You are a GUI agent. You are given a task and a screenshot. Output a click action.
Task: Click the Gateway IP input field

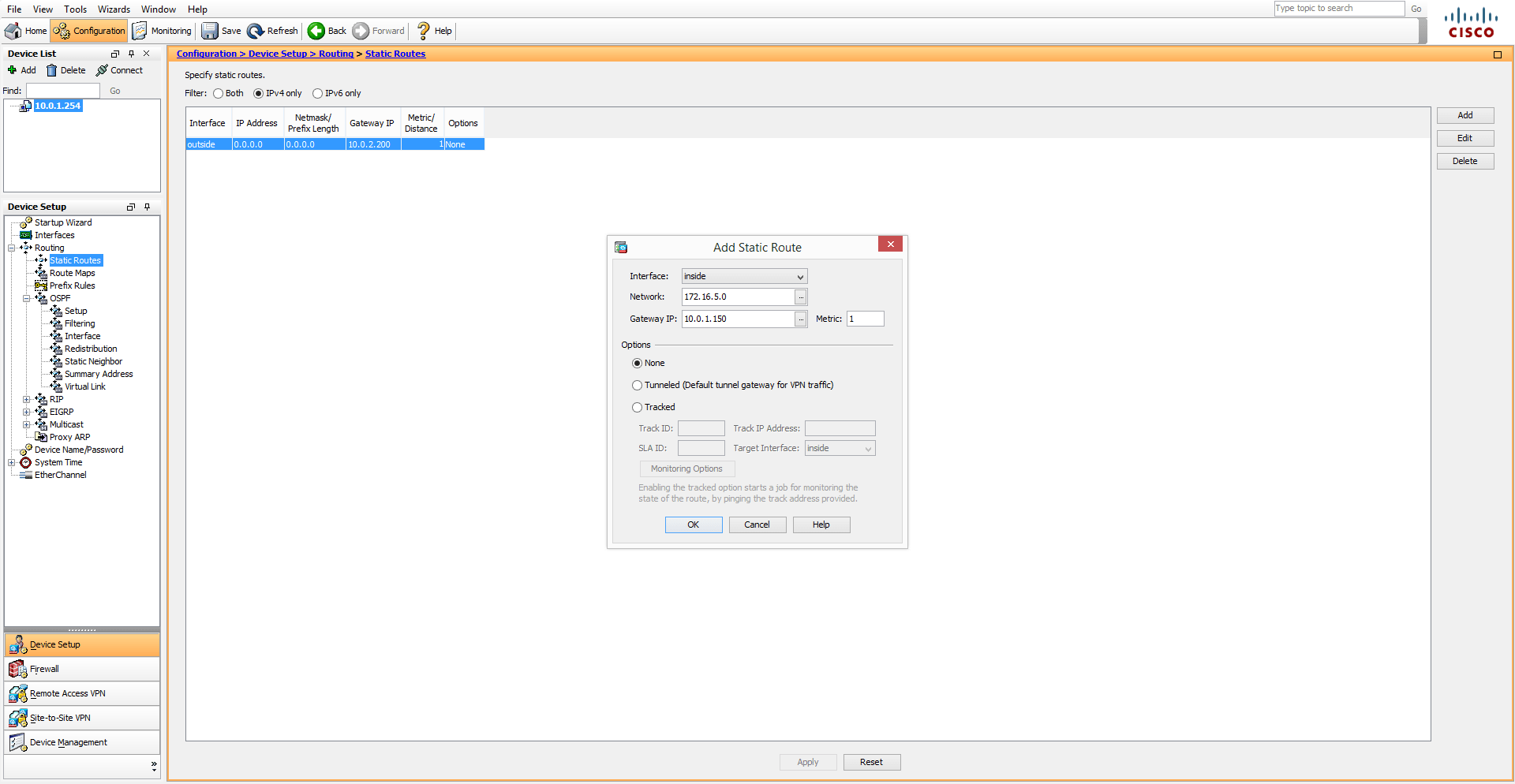click(738, 319)
